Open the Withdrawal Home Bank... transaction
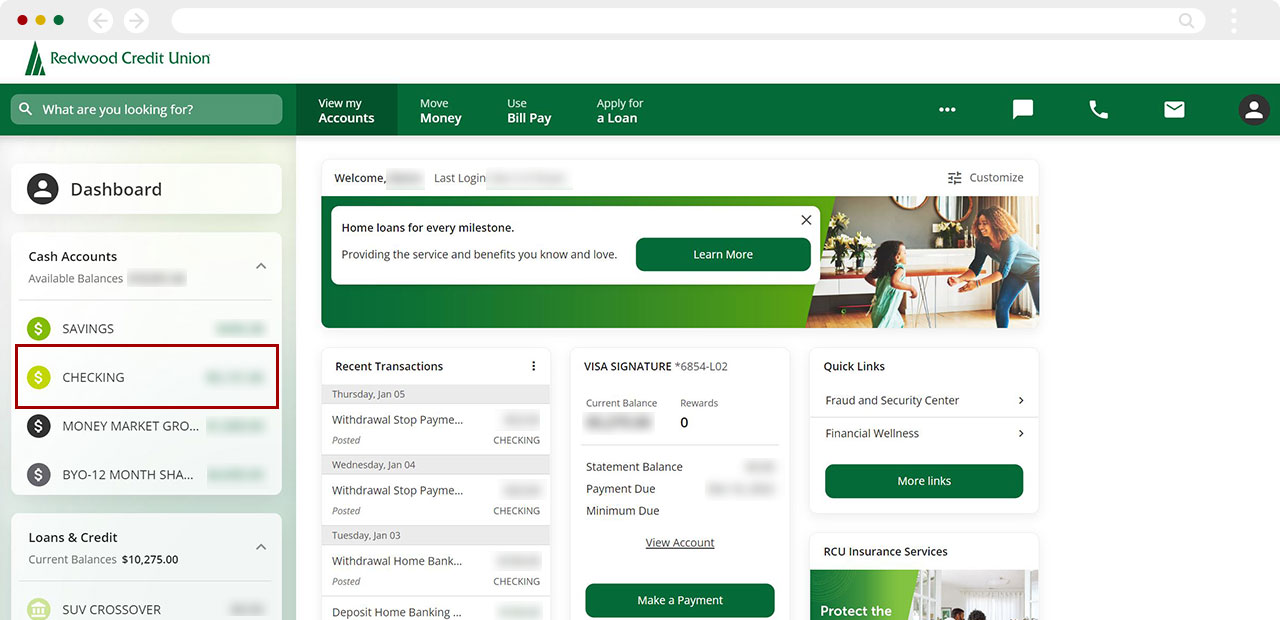The image size is (1280, 620). (x=436, y=571)
